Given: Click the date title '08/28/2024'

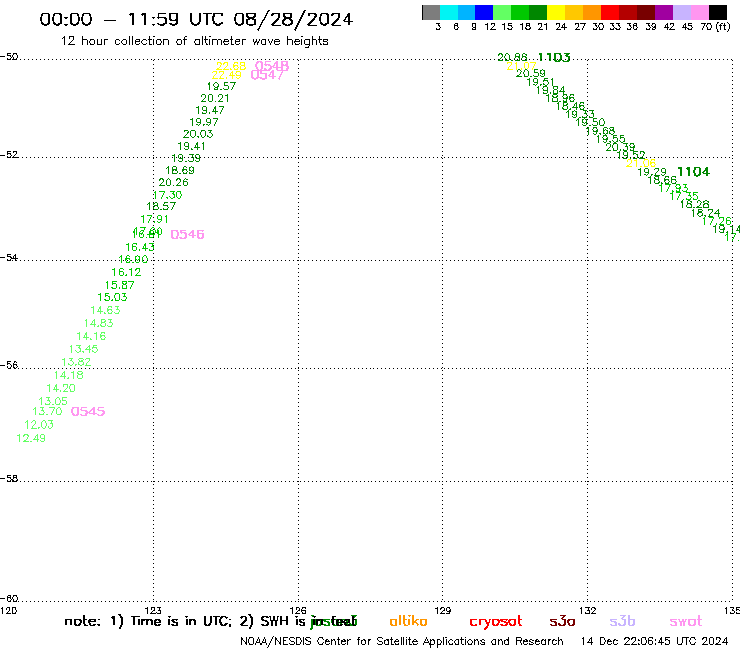Looking at the screenshot, I should 293,19.
